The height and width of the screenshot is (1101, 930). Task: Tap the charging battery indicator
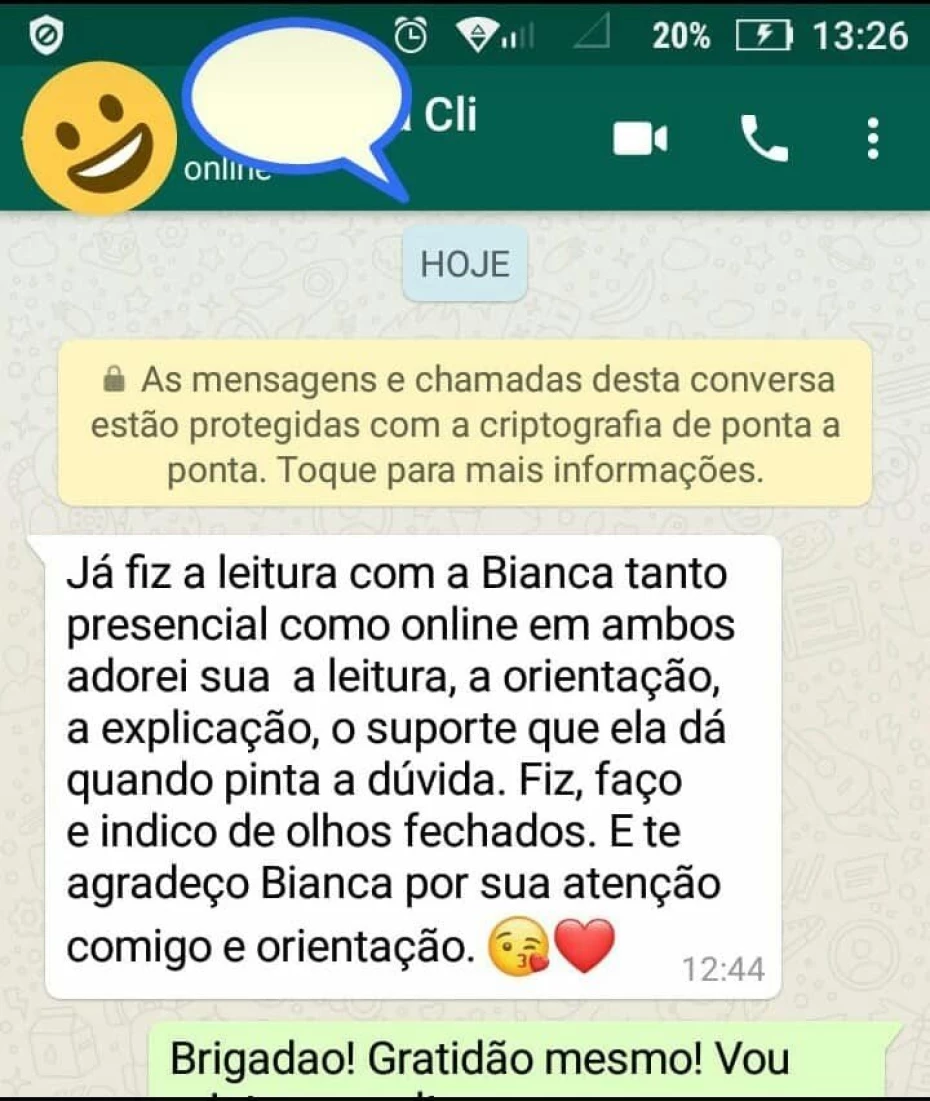tap(764, 35)
